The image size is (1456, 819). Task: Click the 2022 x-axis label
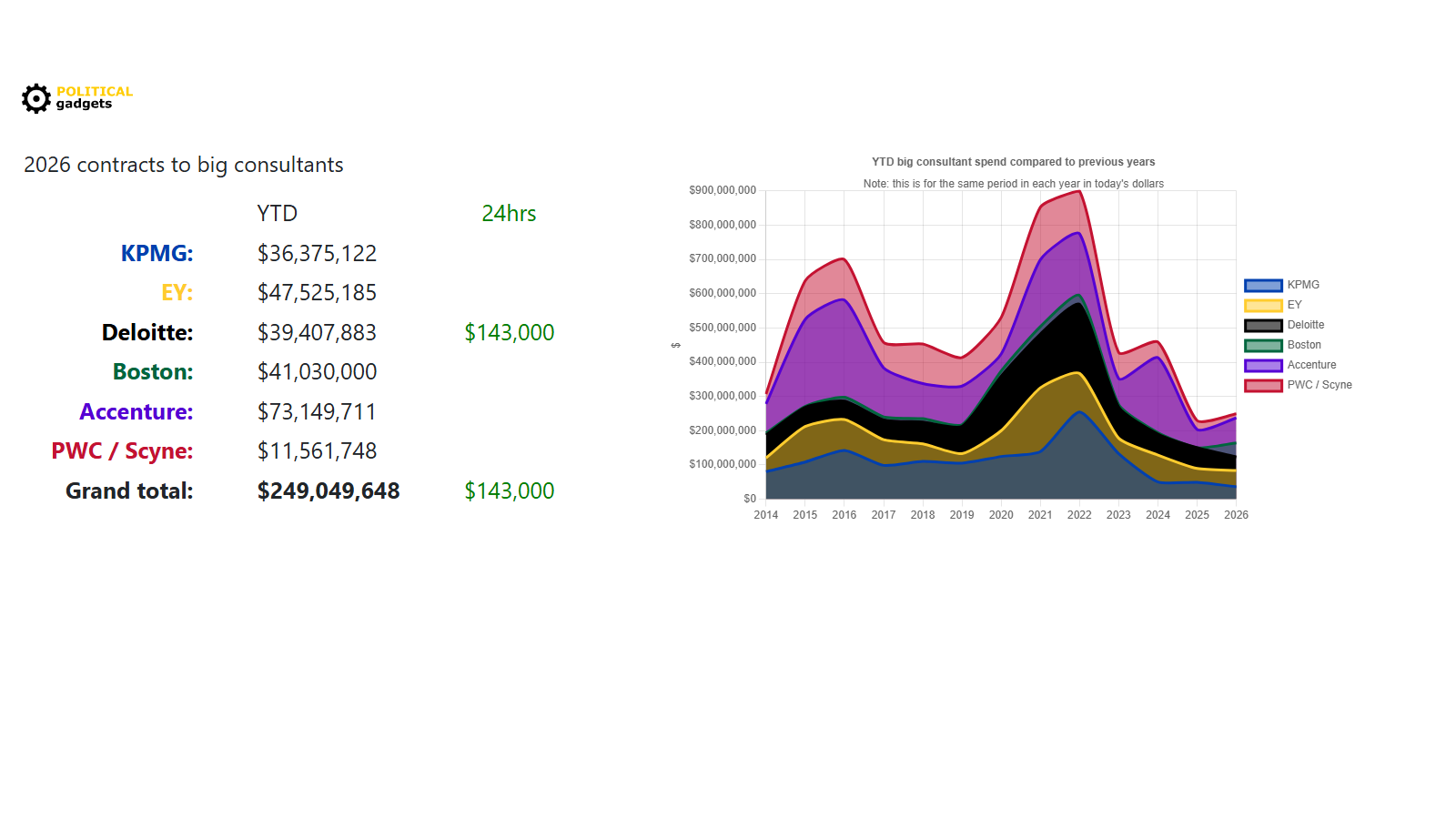(x=1079, y=515)
